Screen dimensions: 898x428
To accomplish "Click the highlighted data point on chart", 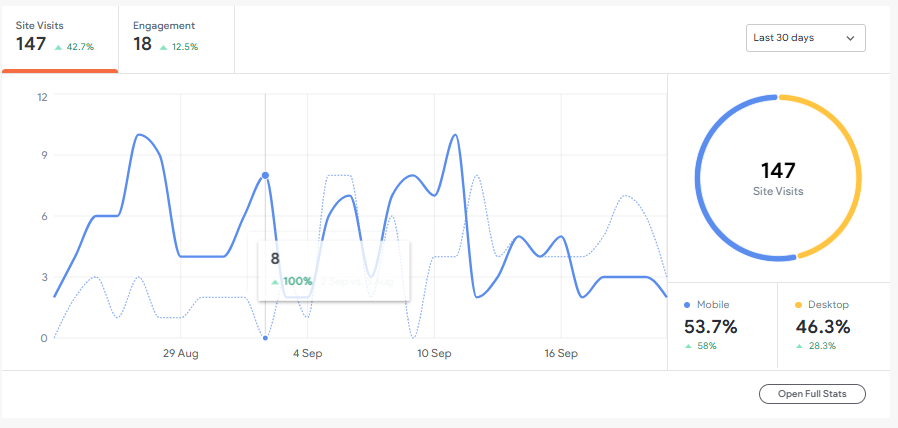I will (265, 175).
